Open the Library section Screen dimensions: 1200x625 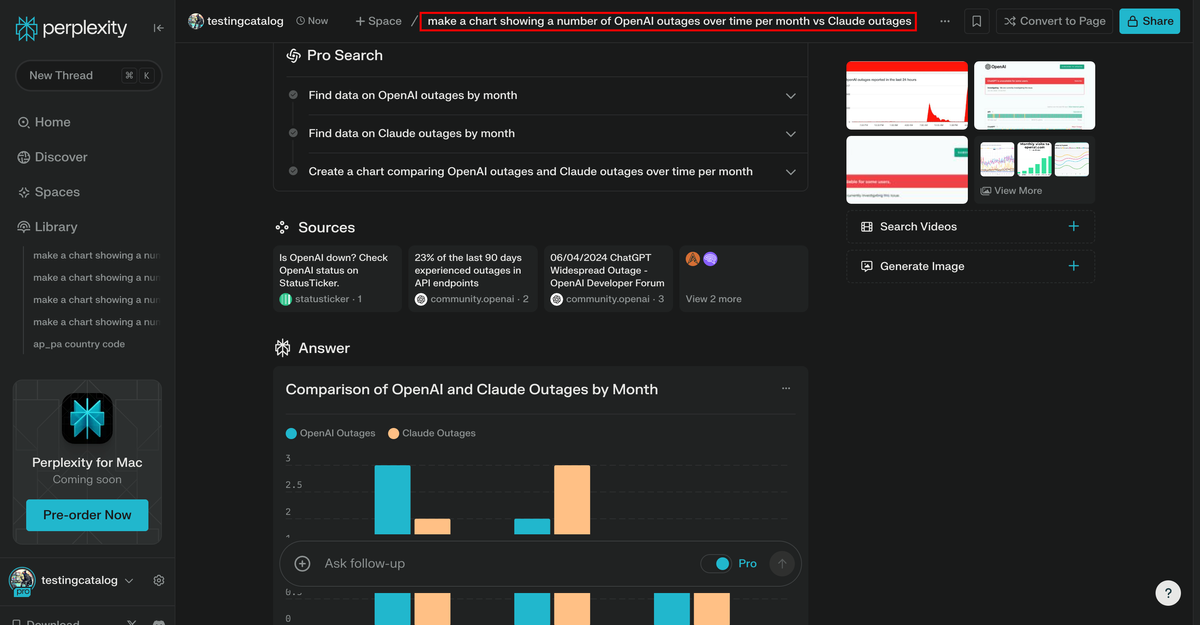click(x=54, y=226)
